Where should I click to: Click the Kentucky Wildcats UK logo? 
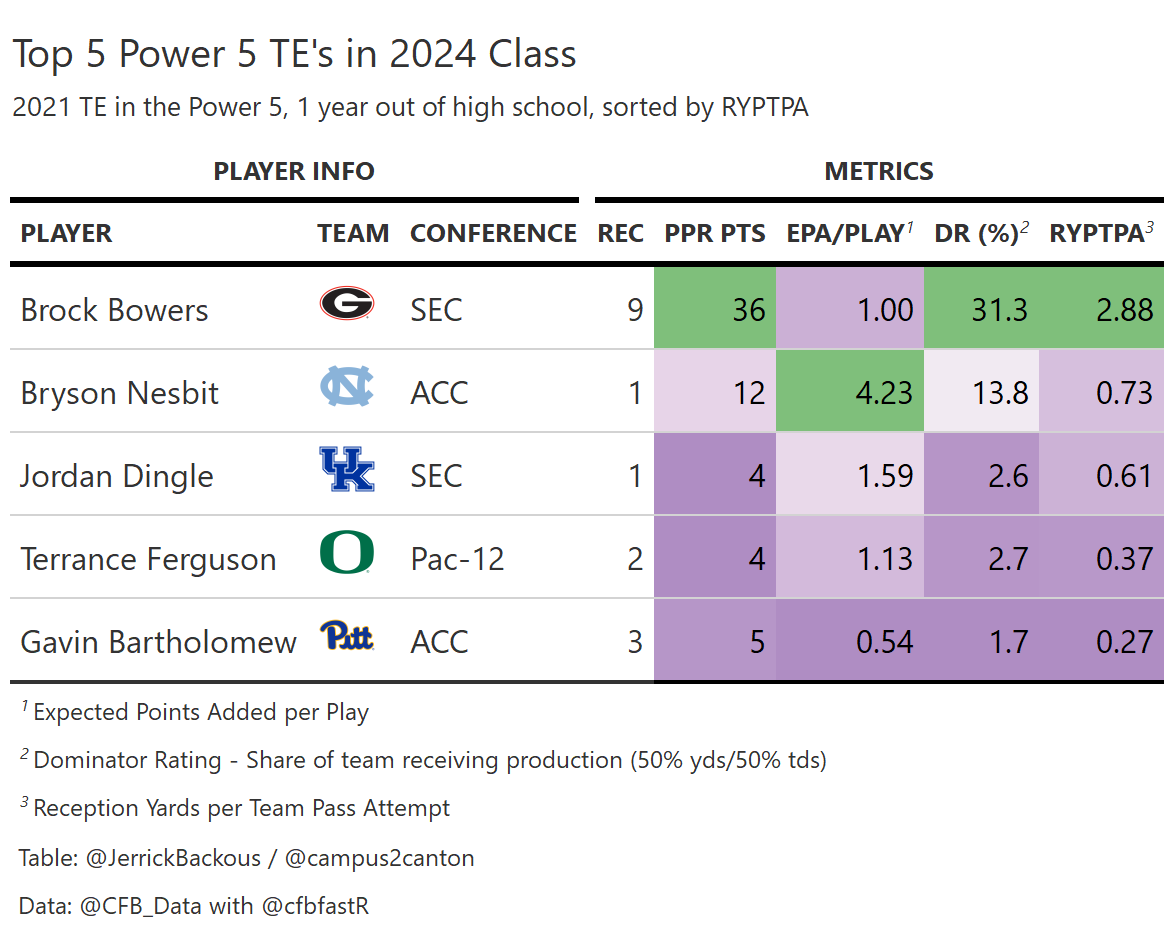coord(346,470)
